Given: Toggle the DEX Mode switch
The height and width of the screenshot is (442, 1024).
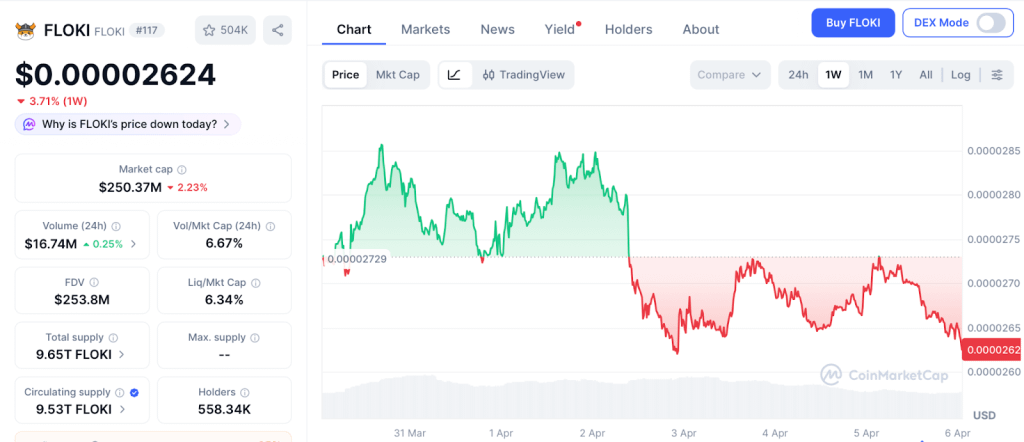Looking at the screenshot, I should 989,22.
